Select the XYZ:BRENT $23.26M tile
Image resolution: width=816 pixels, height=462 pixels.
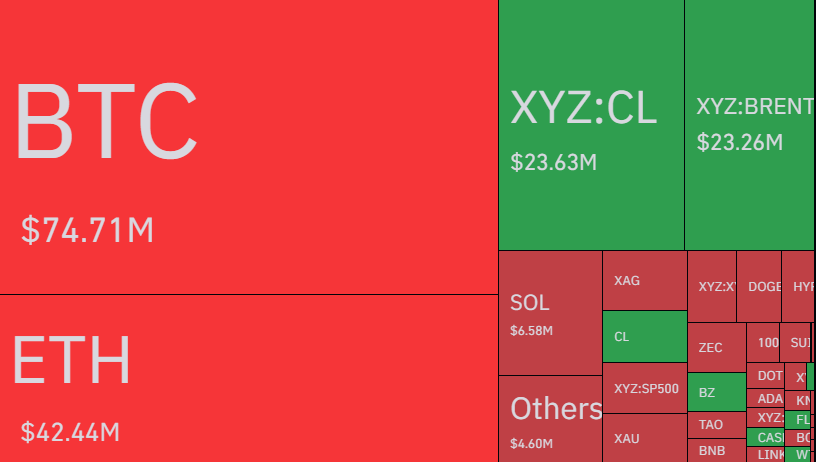[x=749, y=125]
